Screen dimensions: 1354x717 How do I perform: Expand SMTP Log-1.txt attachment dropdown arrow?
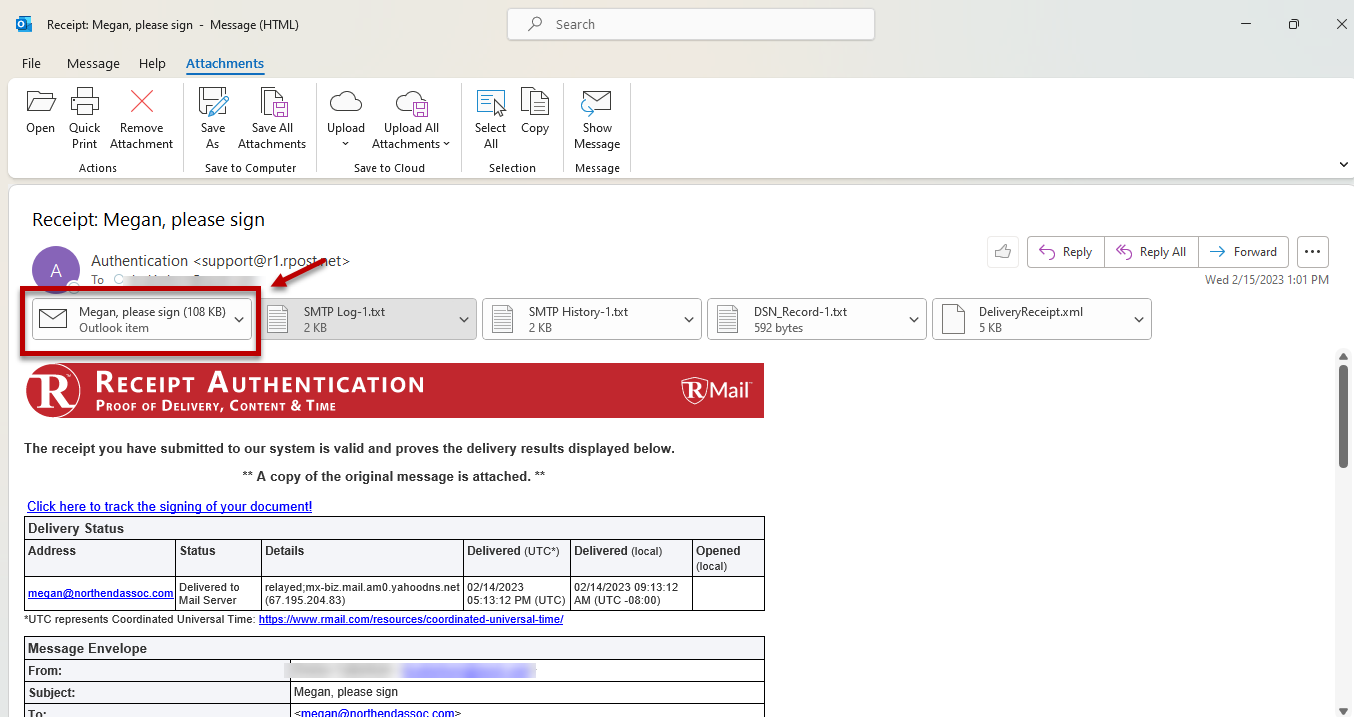coord(465,320)
